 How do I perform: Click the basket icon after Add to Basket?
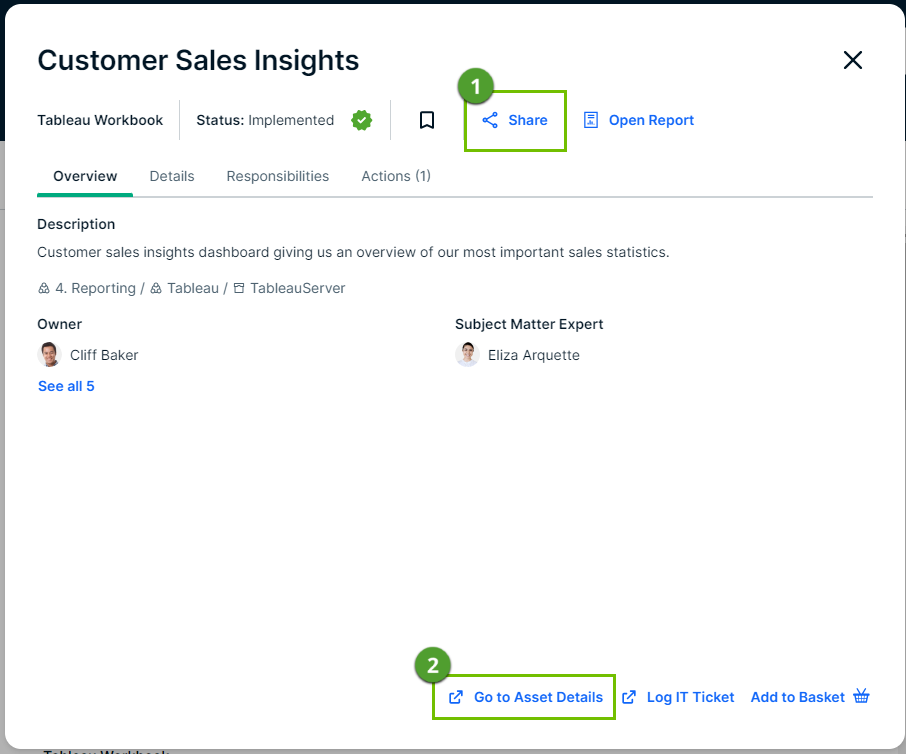862,697
